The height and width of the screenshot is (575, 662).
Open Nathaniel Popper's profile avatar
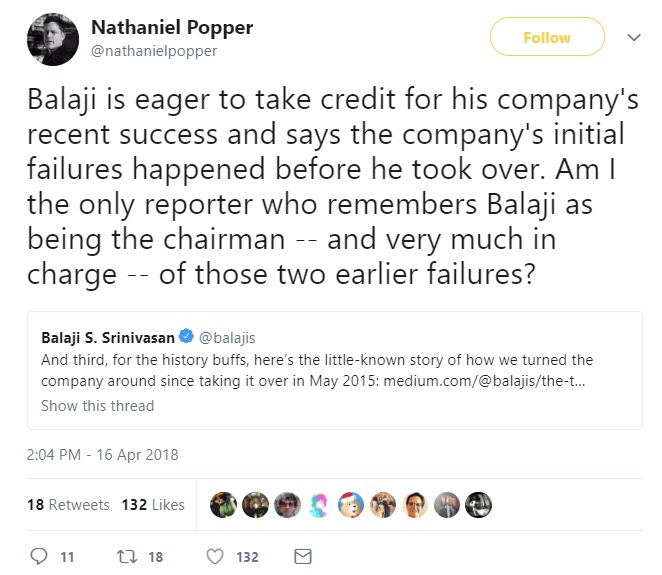(x=53, y=39)
